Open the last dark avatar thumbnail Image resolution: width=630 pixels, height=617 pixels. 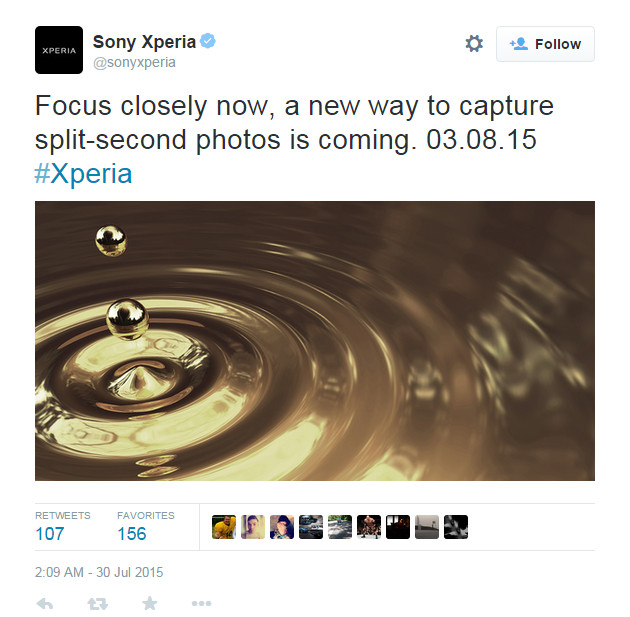click(x=456, y=527)
